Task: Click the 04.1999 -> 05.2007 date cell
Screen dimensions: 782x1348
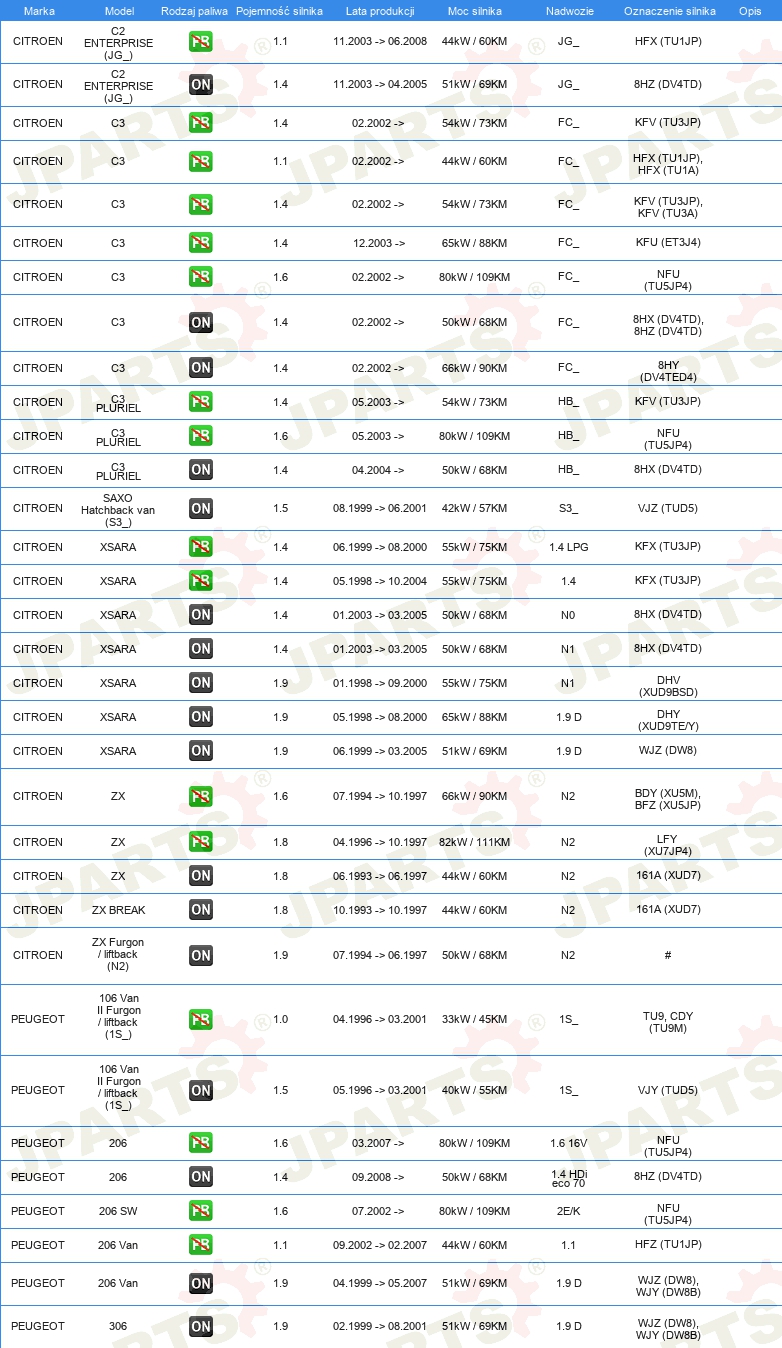Action: point(380,1284)
